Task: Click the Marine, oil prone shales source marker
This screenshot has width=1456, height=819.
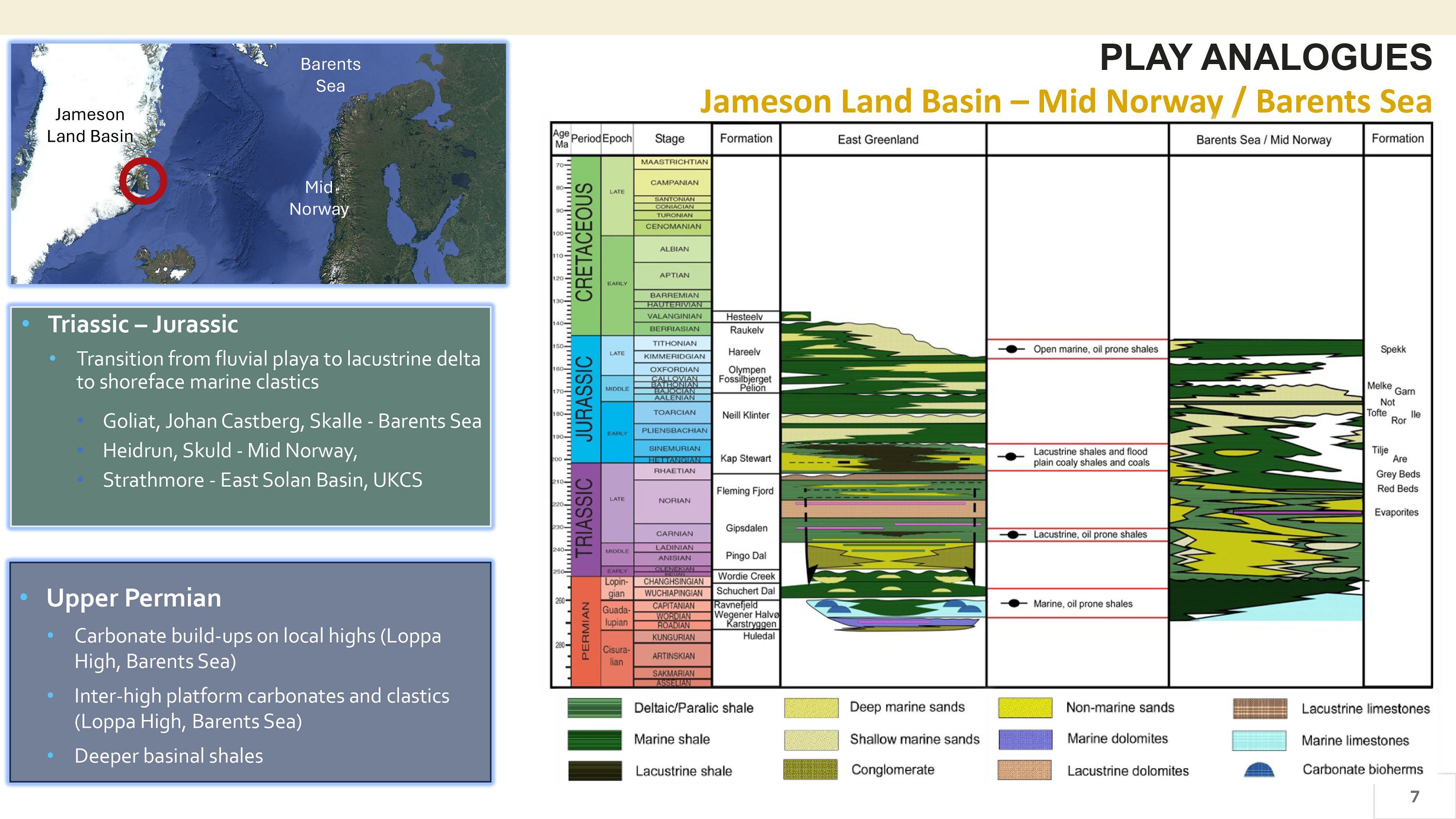Action: coord(1014,604)
